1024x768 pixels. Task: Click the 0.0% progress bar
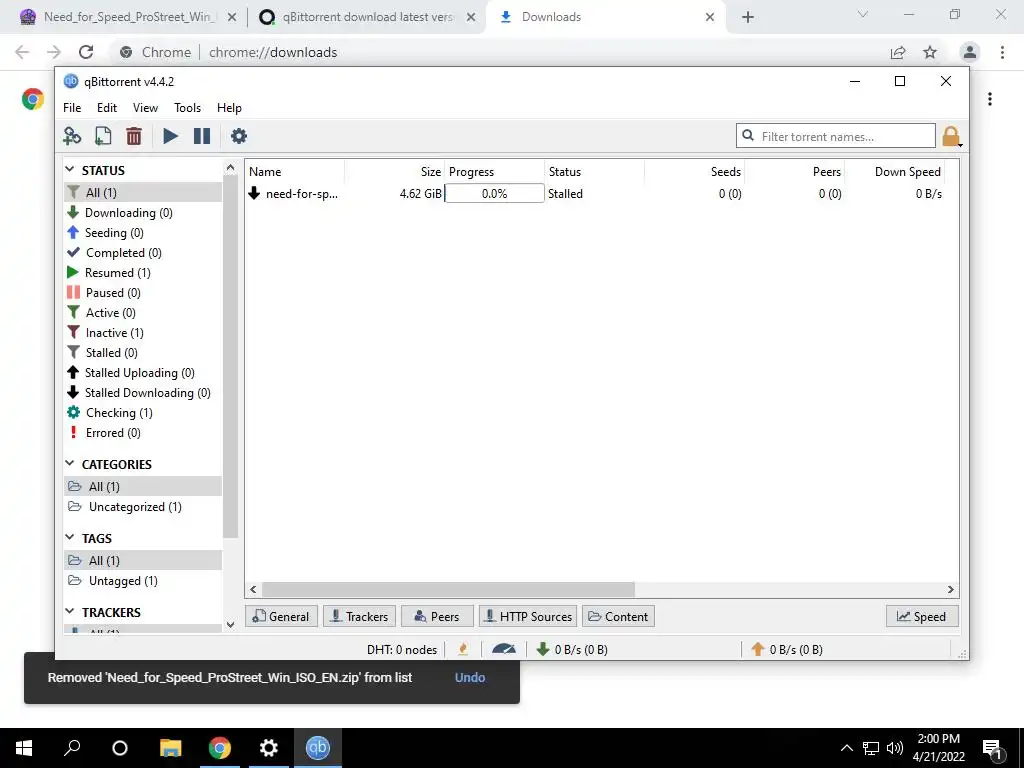pyautogui.click(x=494, y=193)
